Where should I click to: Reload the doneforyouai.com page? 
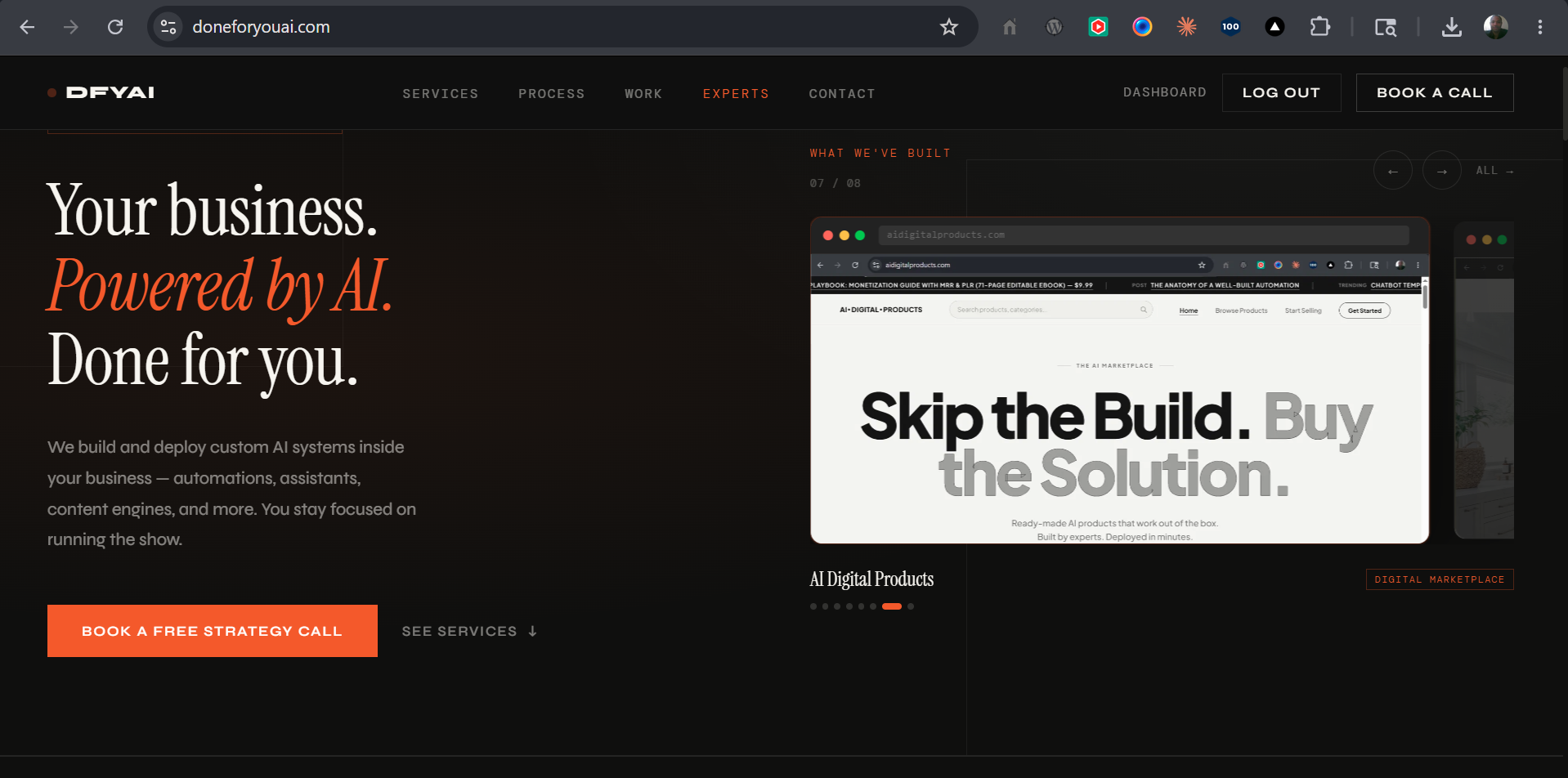pos(115,27)
